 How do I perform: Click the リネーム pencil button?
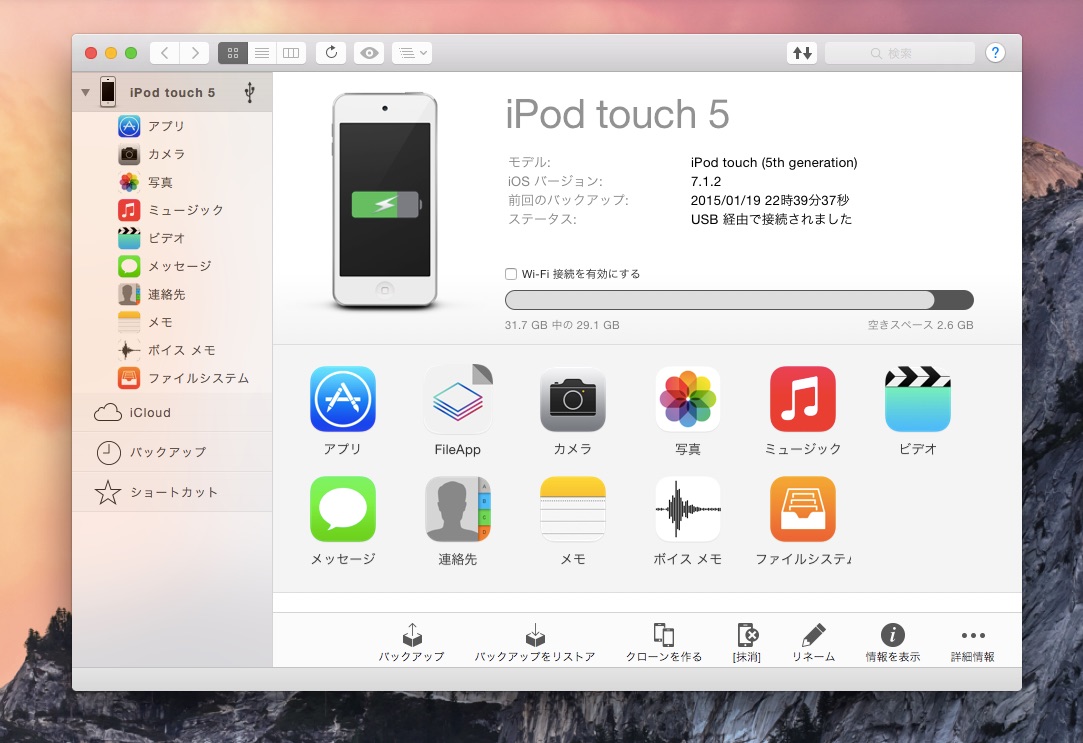pos(813,642)
